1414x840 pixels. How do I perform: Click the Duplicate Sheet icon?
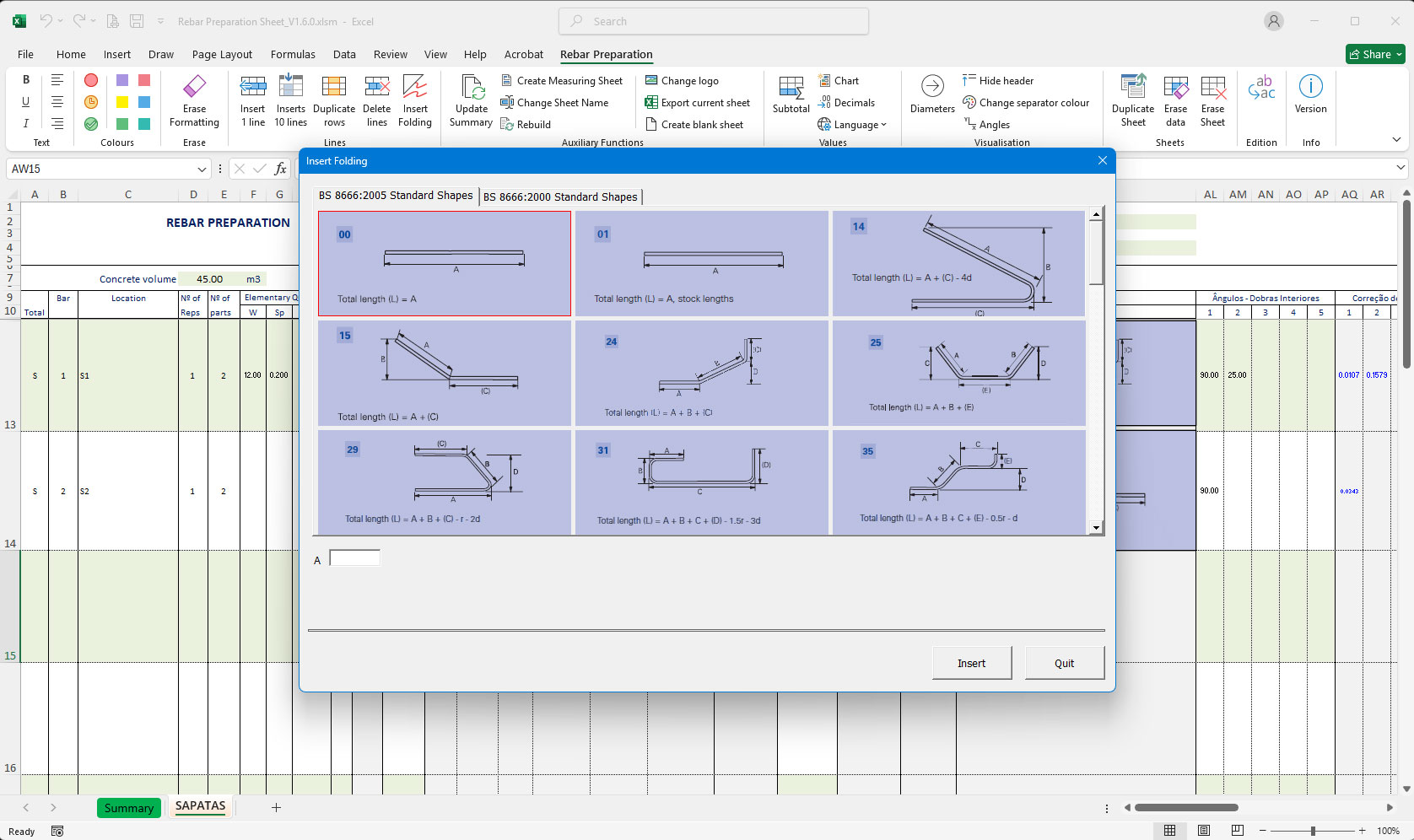[x=1133, y=86]
